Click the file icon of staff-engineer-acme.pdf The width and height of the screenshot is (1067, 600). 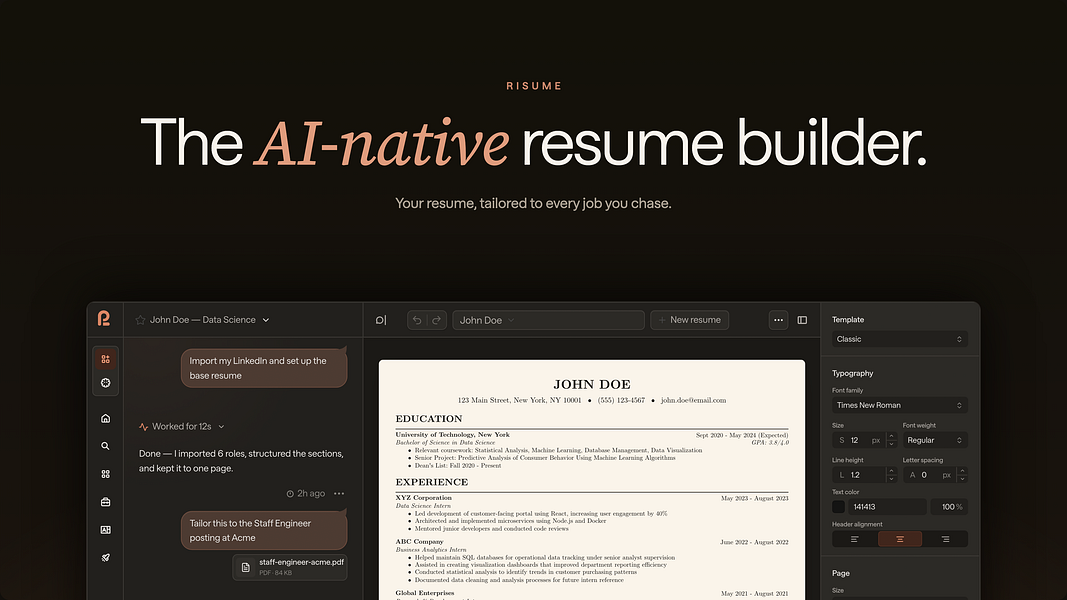pos(246,567)
